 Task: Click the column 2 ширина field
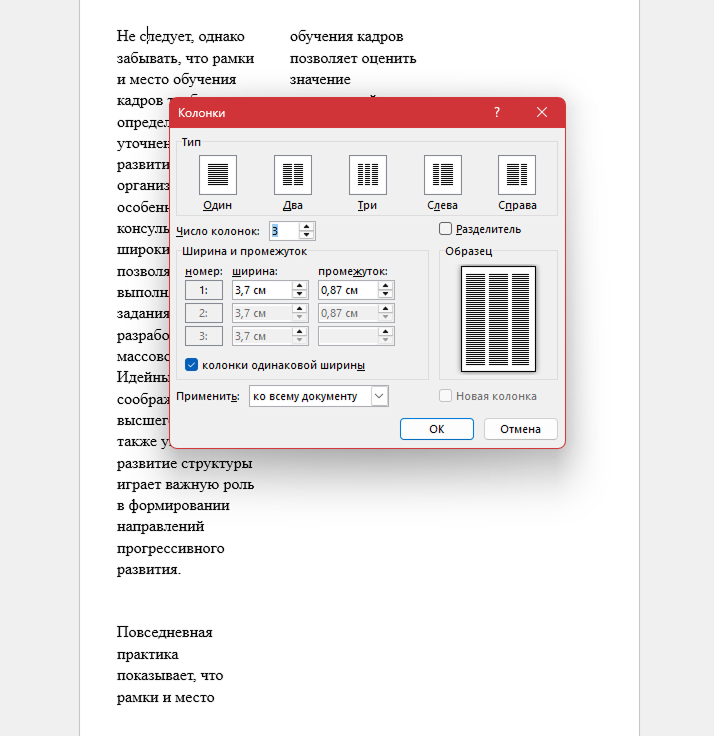262,313
